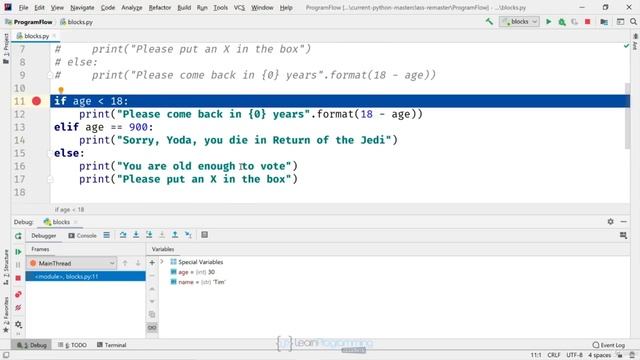Open the TODO tool window
640x360 pixels.
pos(72,345)
